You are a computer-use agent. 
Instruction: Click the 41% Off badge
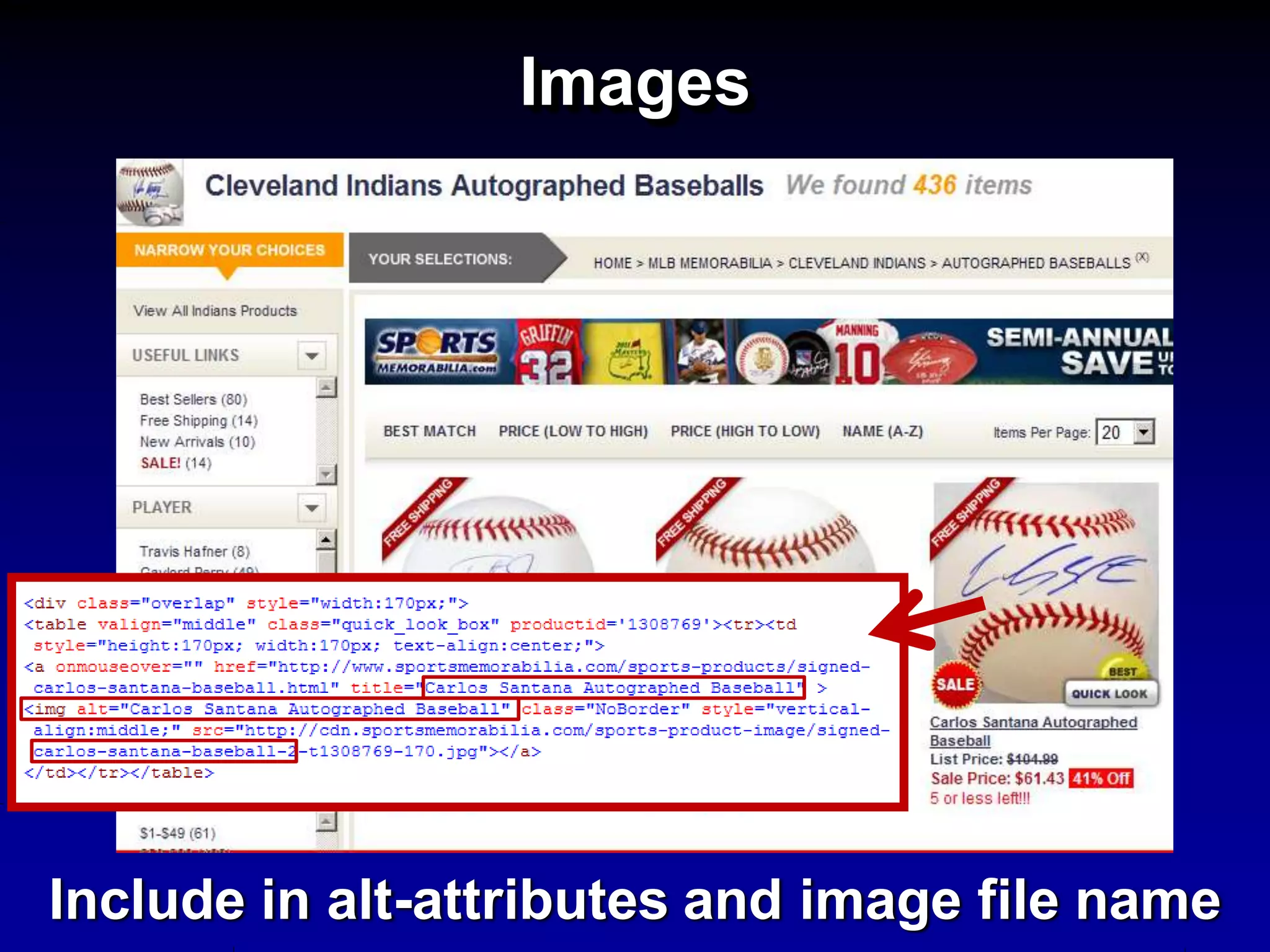(1101, 778)
